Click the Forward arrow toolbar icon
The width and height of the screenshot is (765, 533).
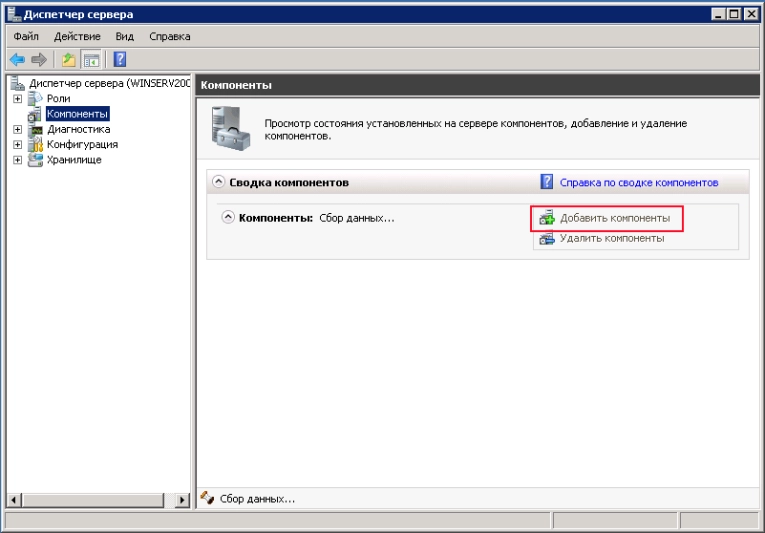point(39,60)
